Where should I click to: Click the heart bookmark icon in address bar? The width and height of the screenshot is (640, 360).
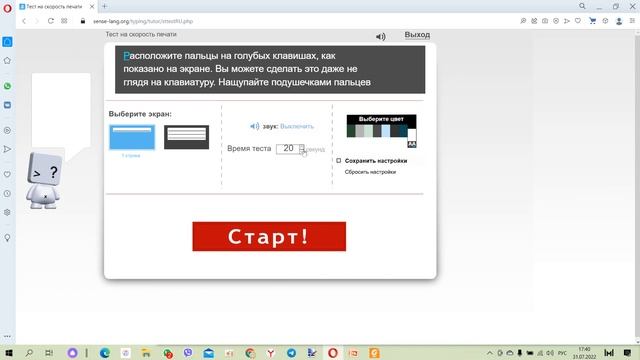578,21
